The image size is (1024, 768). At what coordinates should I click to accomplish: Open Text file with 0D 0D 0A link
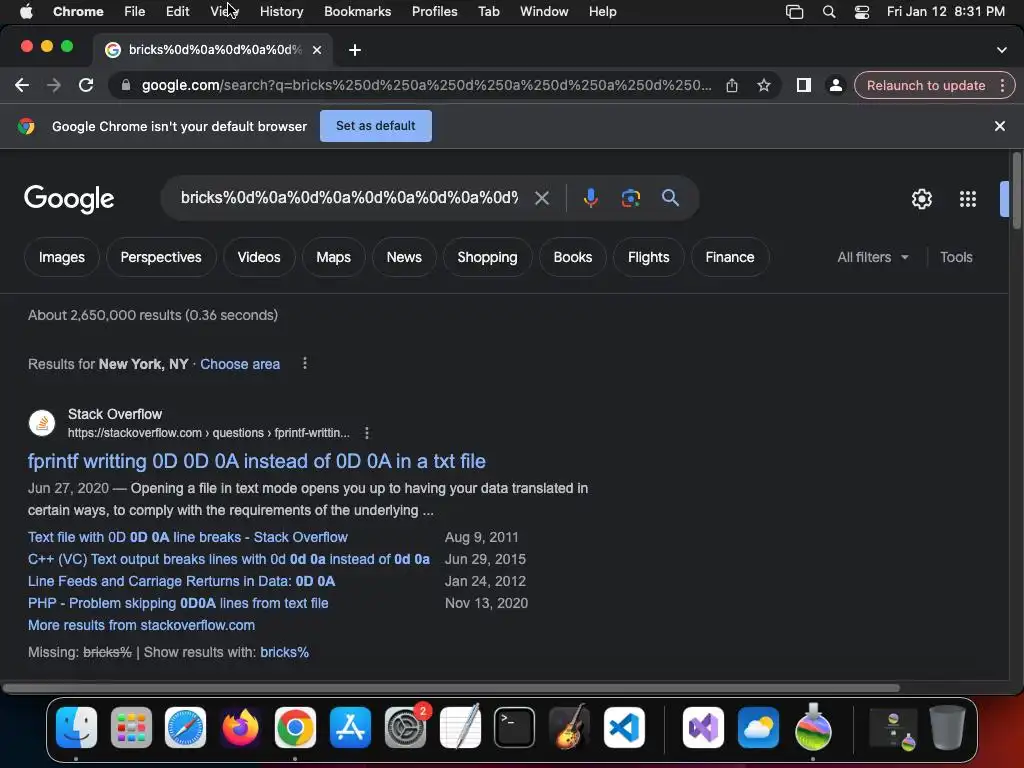point(187,537)
